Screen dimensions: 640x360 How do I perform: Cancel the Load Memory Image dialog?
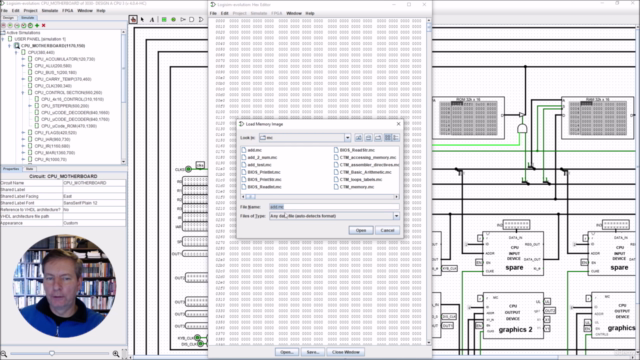tap(387, 231)
